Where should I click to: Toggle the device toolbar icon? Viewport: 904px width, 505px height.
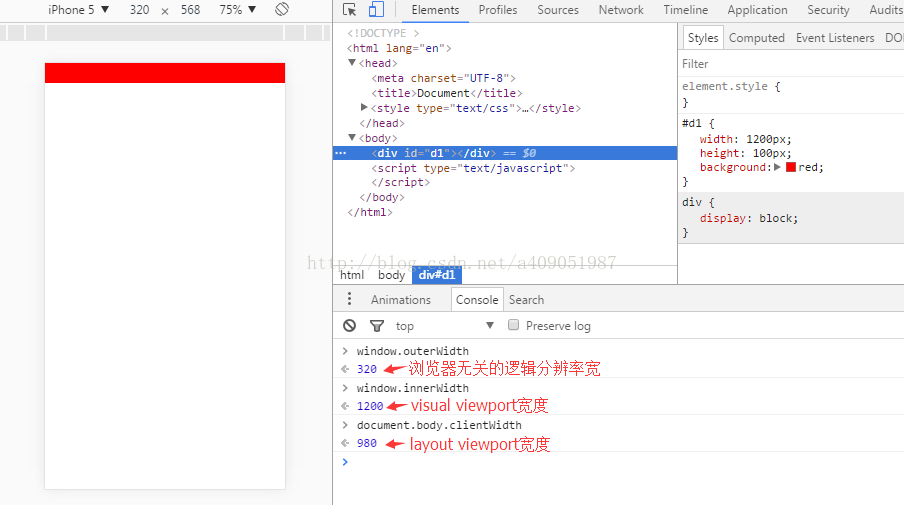pyautogui.click(x=376, y=9)
